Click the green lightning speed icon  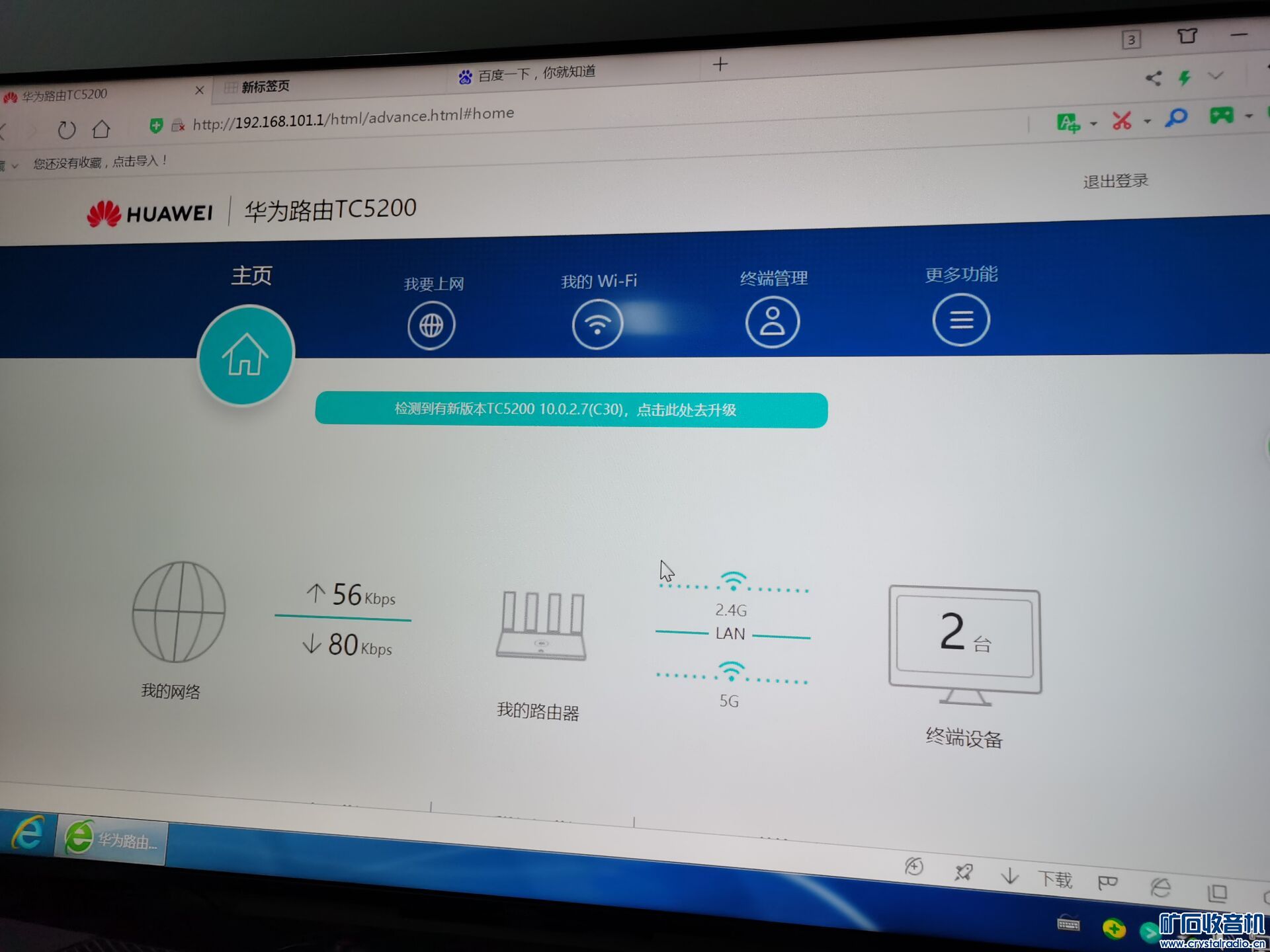1185,78
